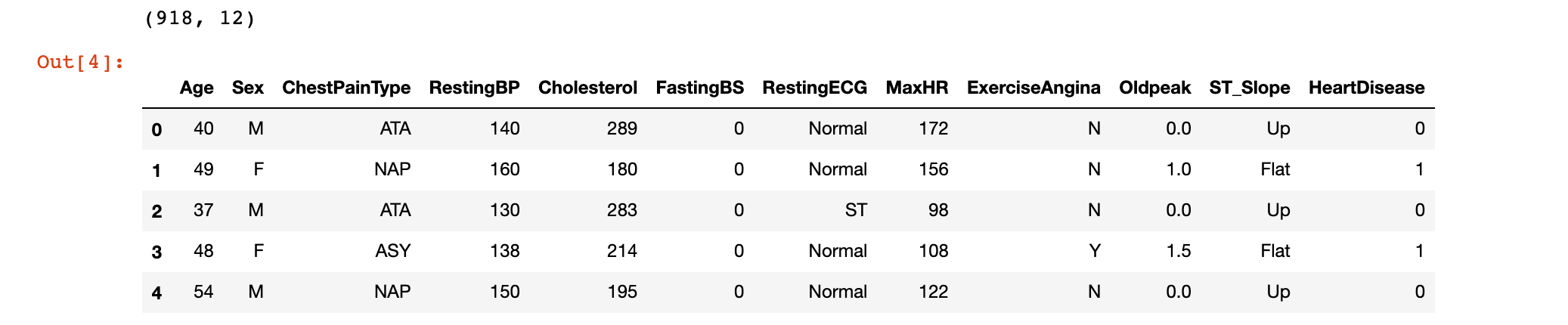This screenshot has height=325, width=1568.
Task: Click the ASY chest pain type cell
Action: (392, 251)
